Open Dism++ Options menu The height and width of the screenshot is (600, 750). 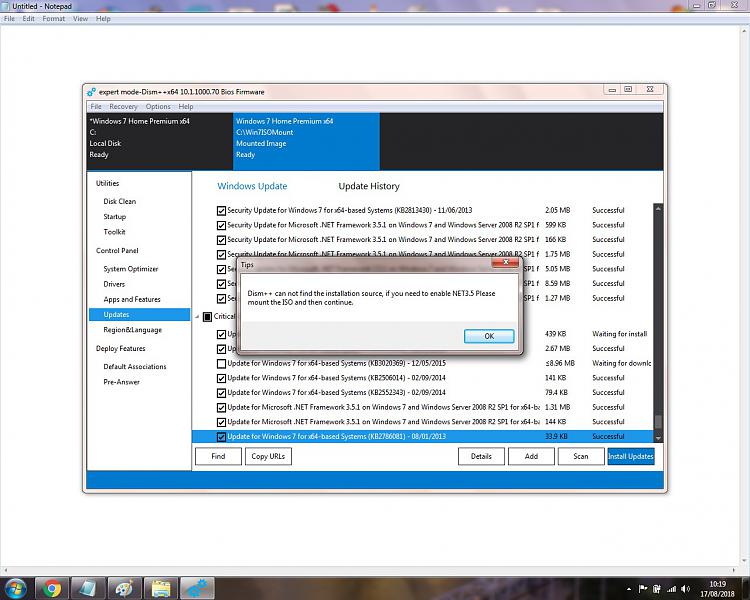click(x=158, y=106)
